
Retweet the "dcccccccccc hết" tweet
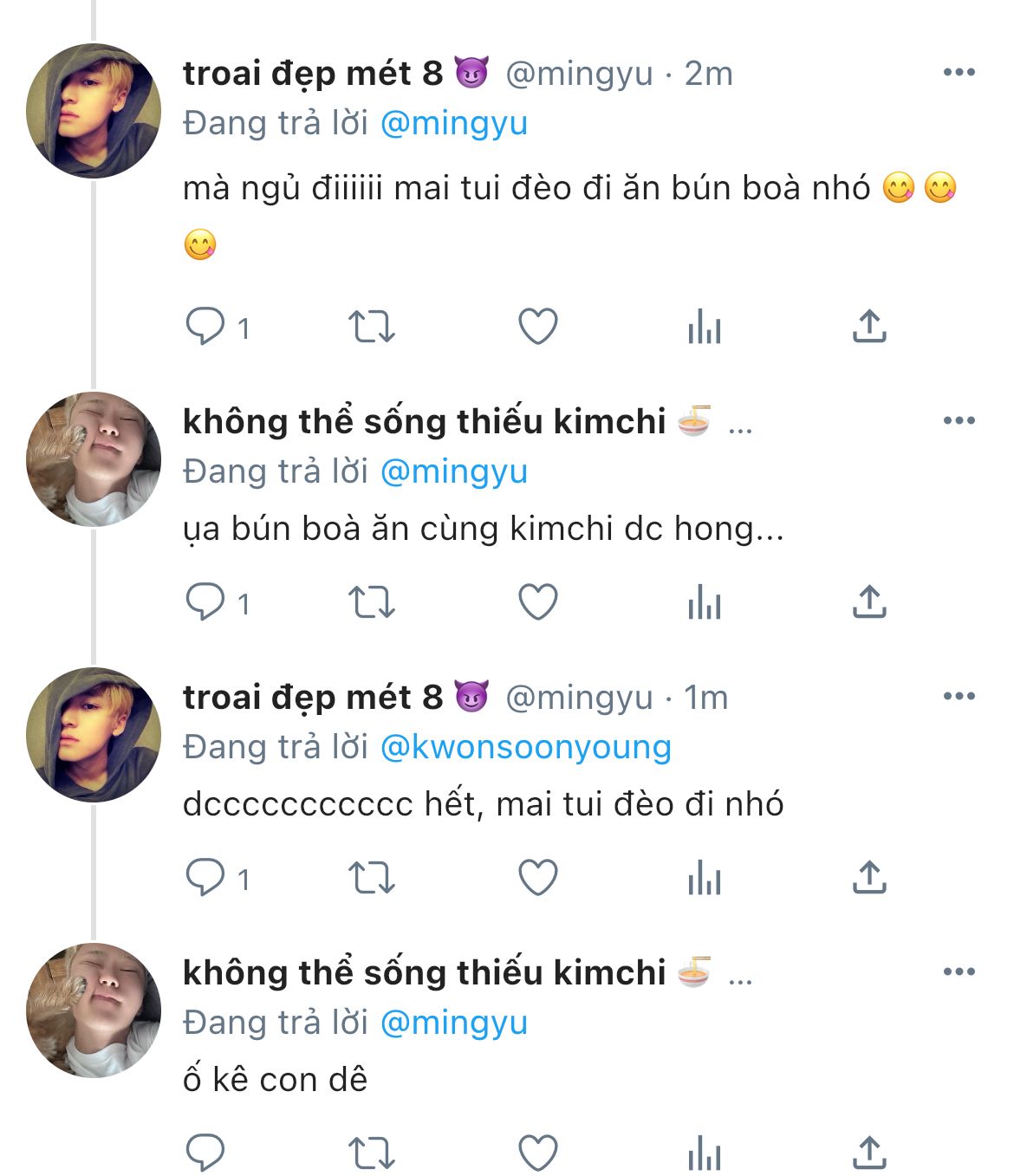click(x=371, y=878)
